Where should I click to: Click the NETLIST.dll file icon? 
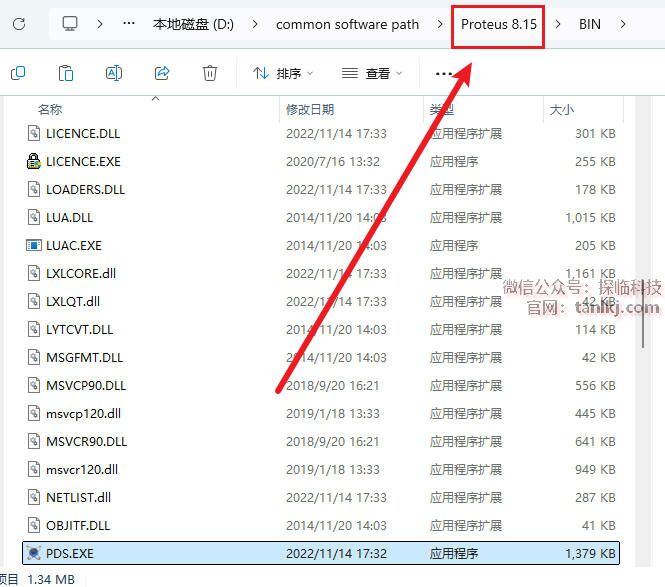click(34, 498)
